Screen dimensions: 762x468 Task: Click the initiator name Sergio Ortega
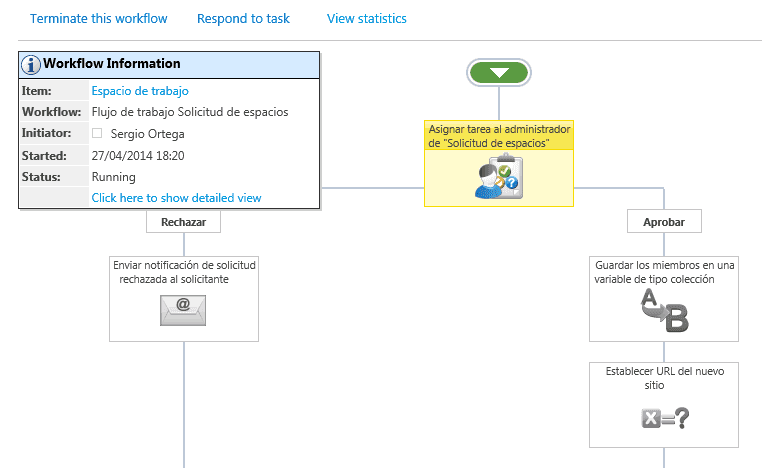pyautogui.click(x=147, y=134)
